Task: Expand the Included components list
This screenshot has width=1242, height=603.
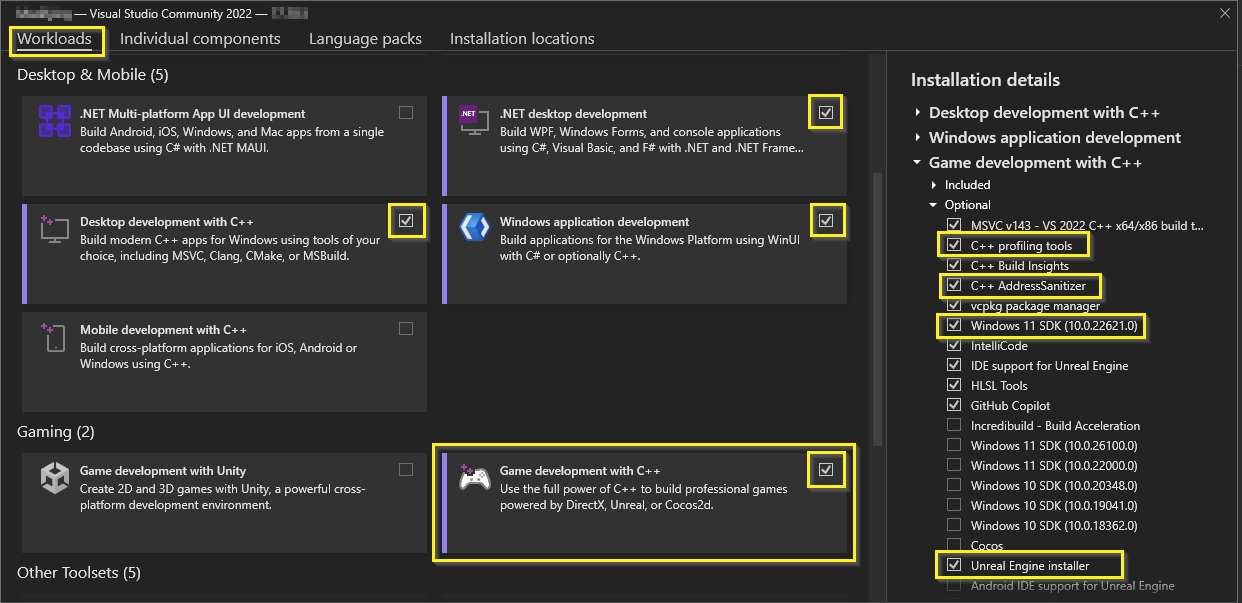Action: (934, 185)
